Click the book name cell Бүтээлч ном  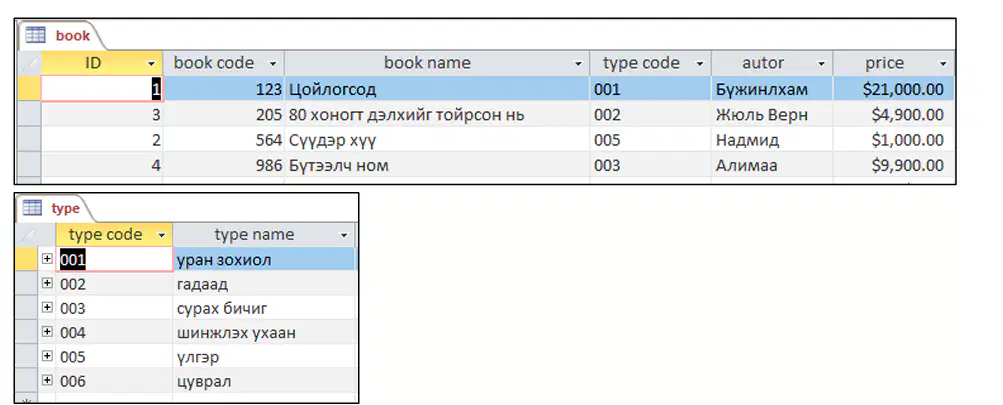437,166
